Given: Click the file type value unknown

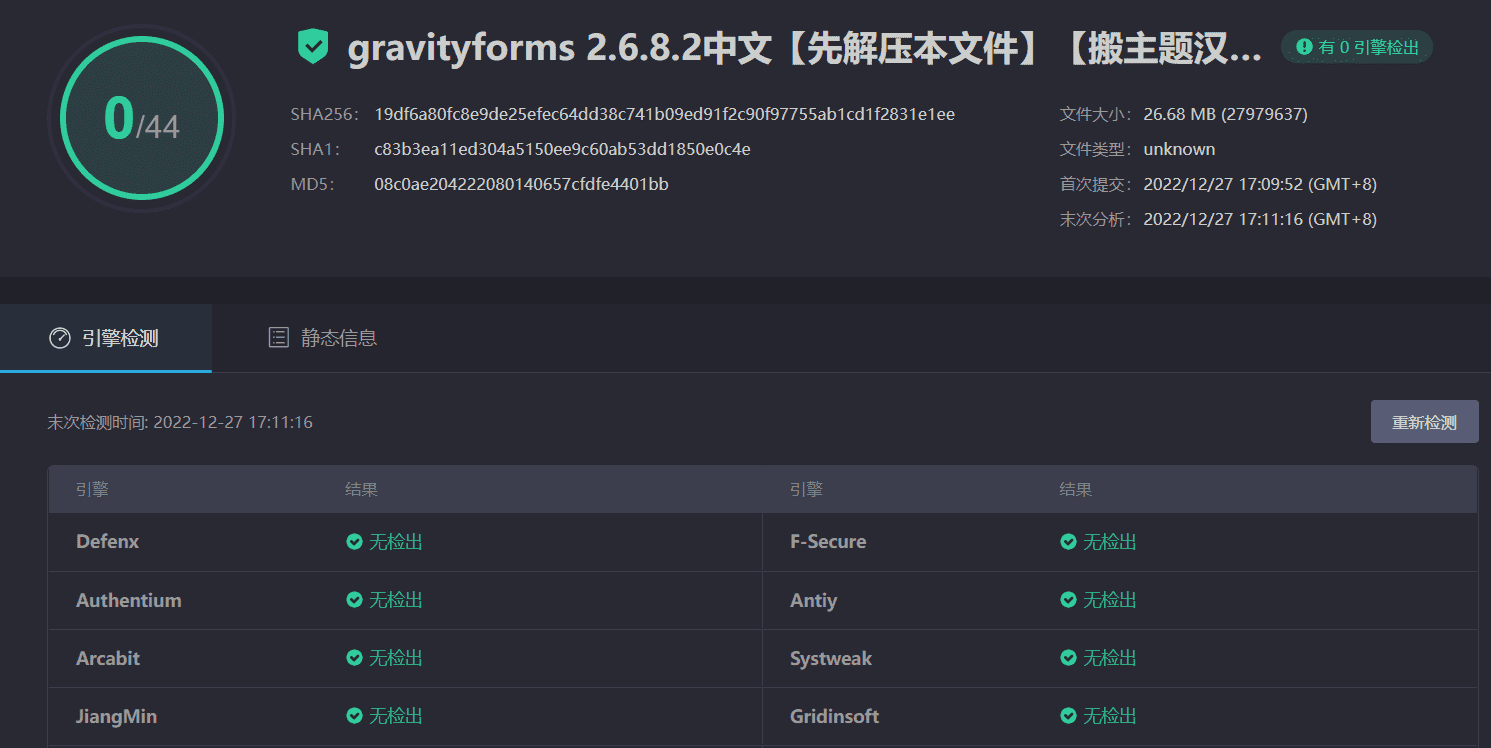Looking at the screenshot, I should pos(1180,150).
